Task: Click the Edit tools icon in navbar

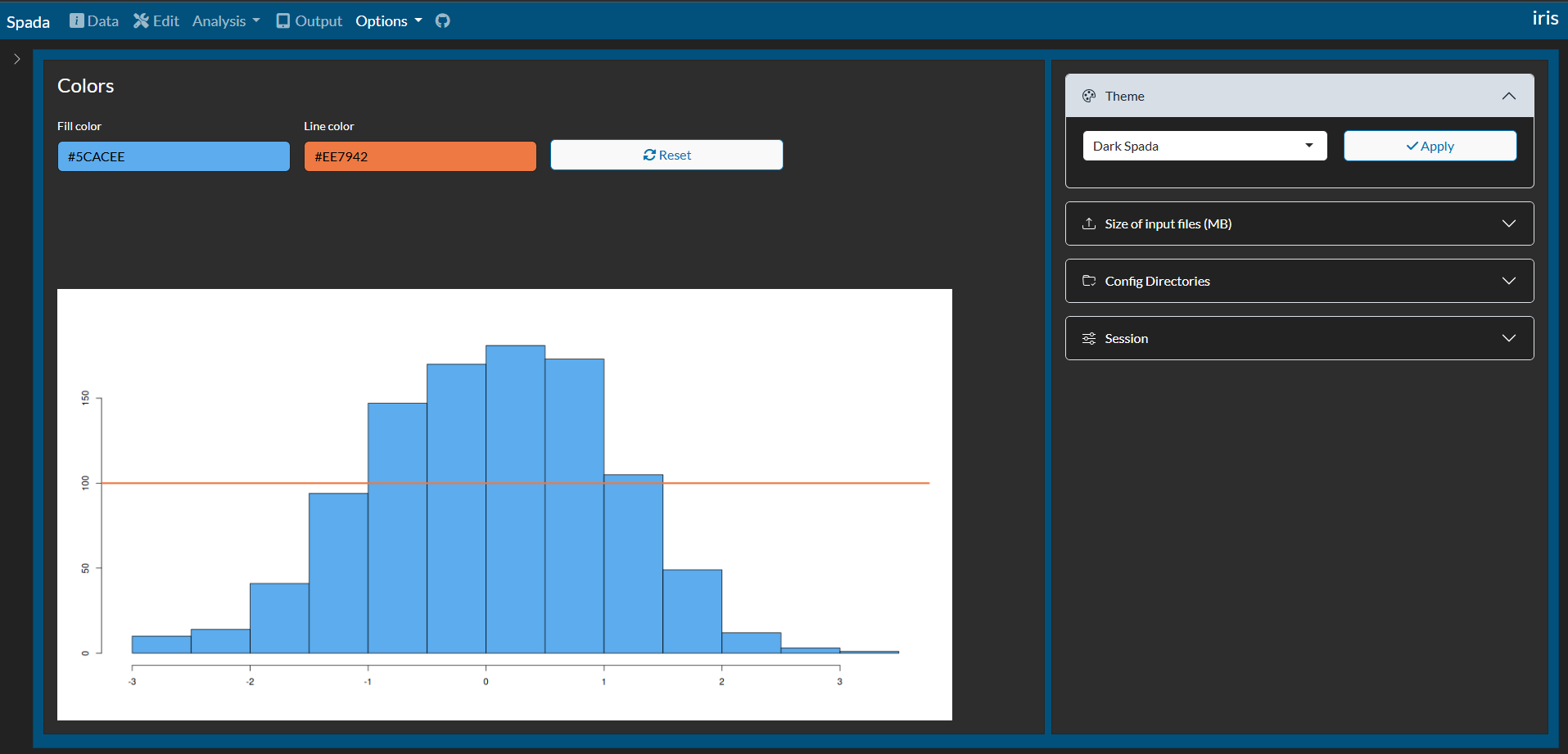Action: tap(142, 21)
